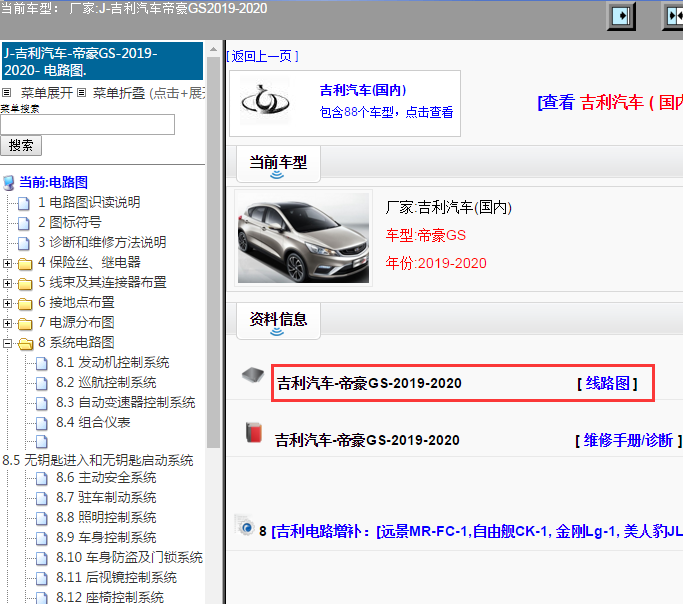683x604 pixels.
Task: Click the folder icon for 7 电源分布图
Action: click(x=25, y=324)
